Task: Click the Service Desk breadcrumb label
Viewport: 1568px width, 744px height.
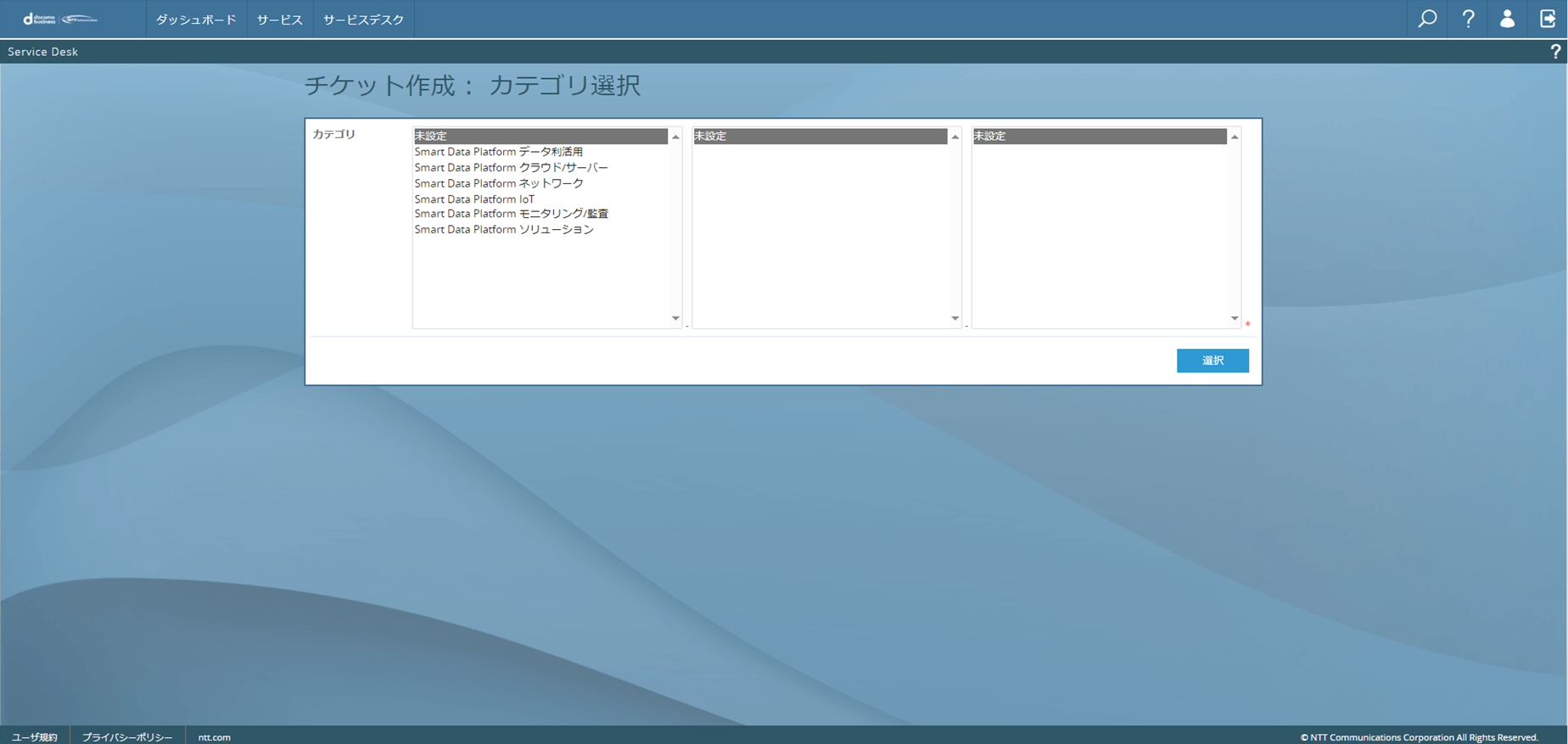Action: [43, 52]
